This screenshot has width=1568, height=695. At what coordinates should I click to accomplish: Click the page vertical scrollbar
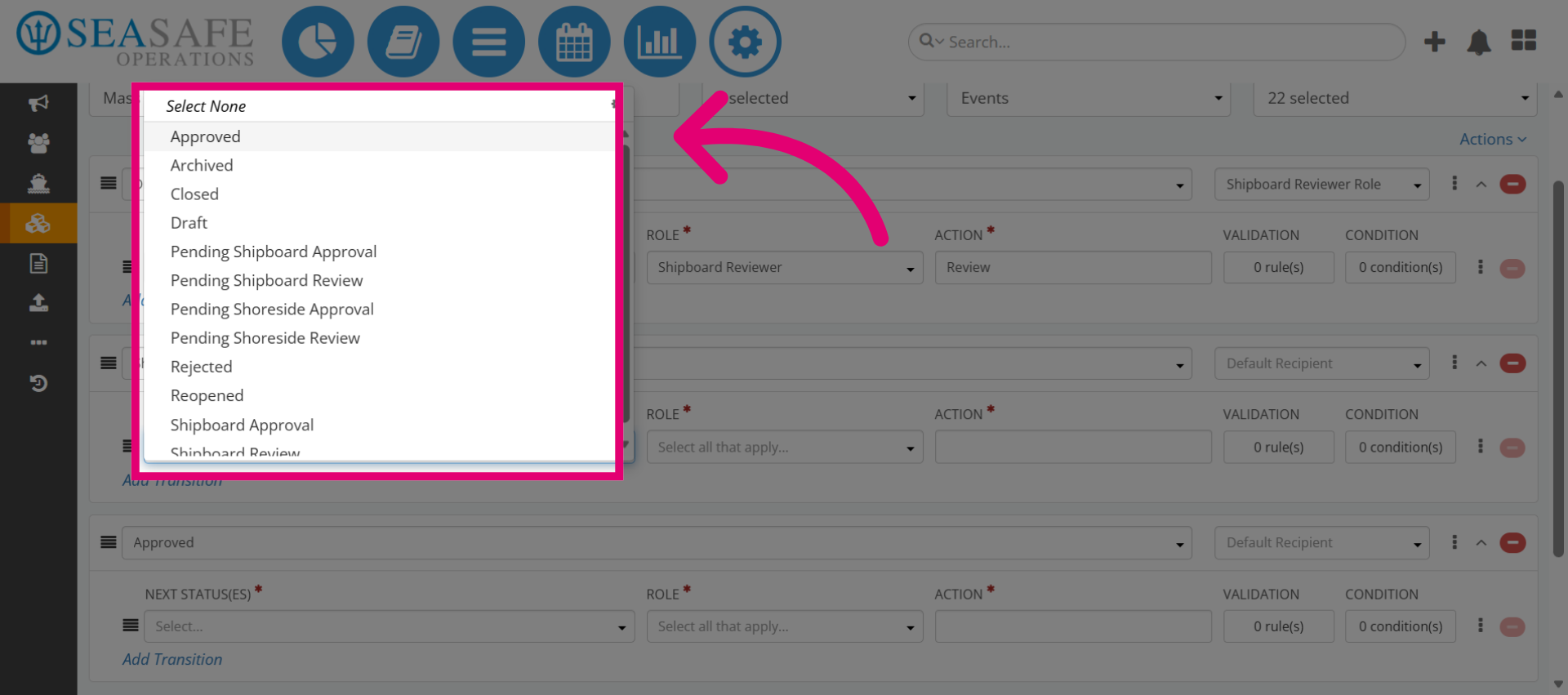coord(1558,368)
